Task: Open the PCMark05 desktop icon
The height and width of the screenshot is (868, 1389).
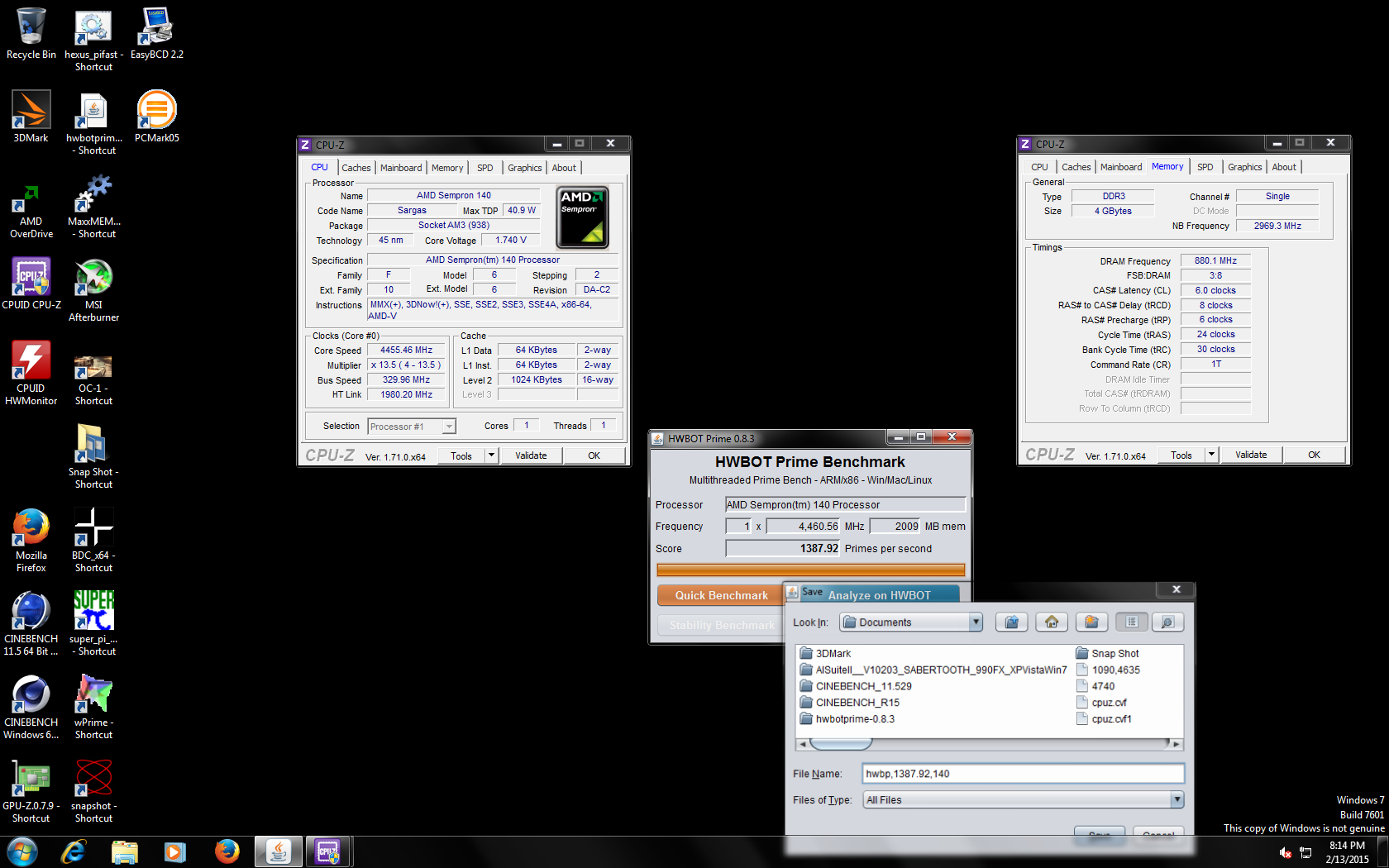Action: pos(156,117)
